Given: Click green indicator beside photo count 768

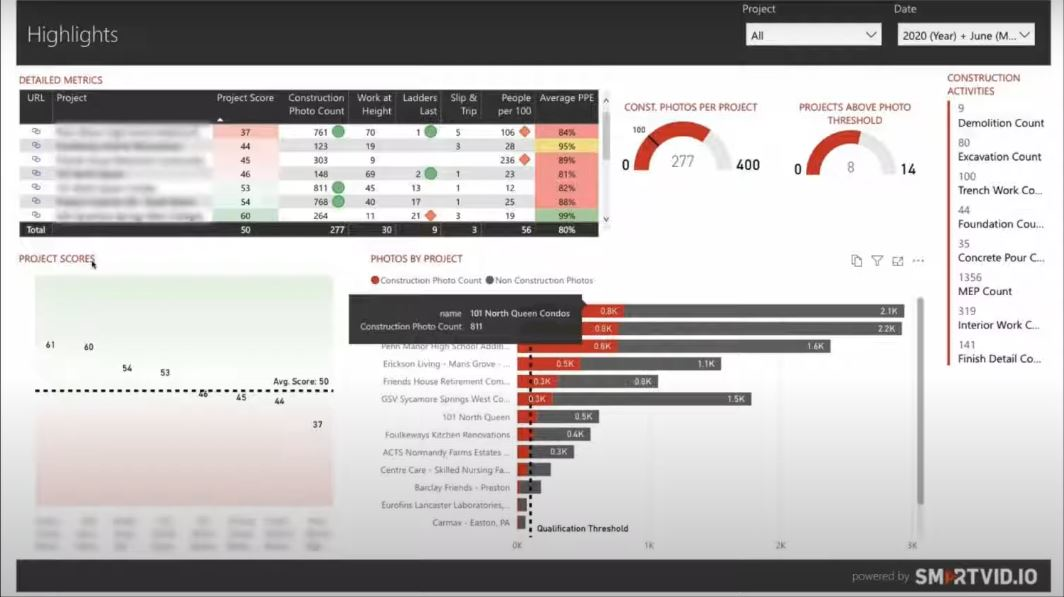Looking at the screenshot, I should click(x=338, y=201).
